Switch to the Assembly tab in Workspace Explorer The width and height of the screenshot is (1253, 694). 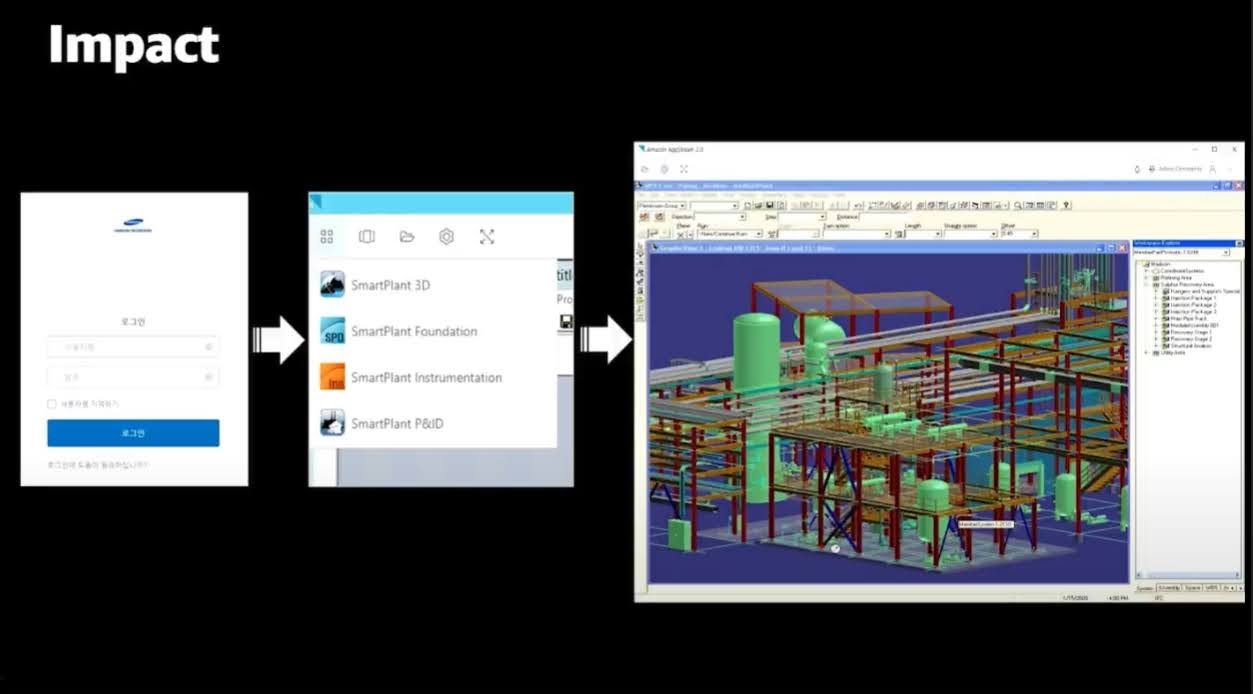point(1168,588)
